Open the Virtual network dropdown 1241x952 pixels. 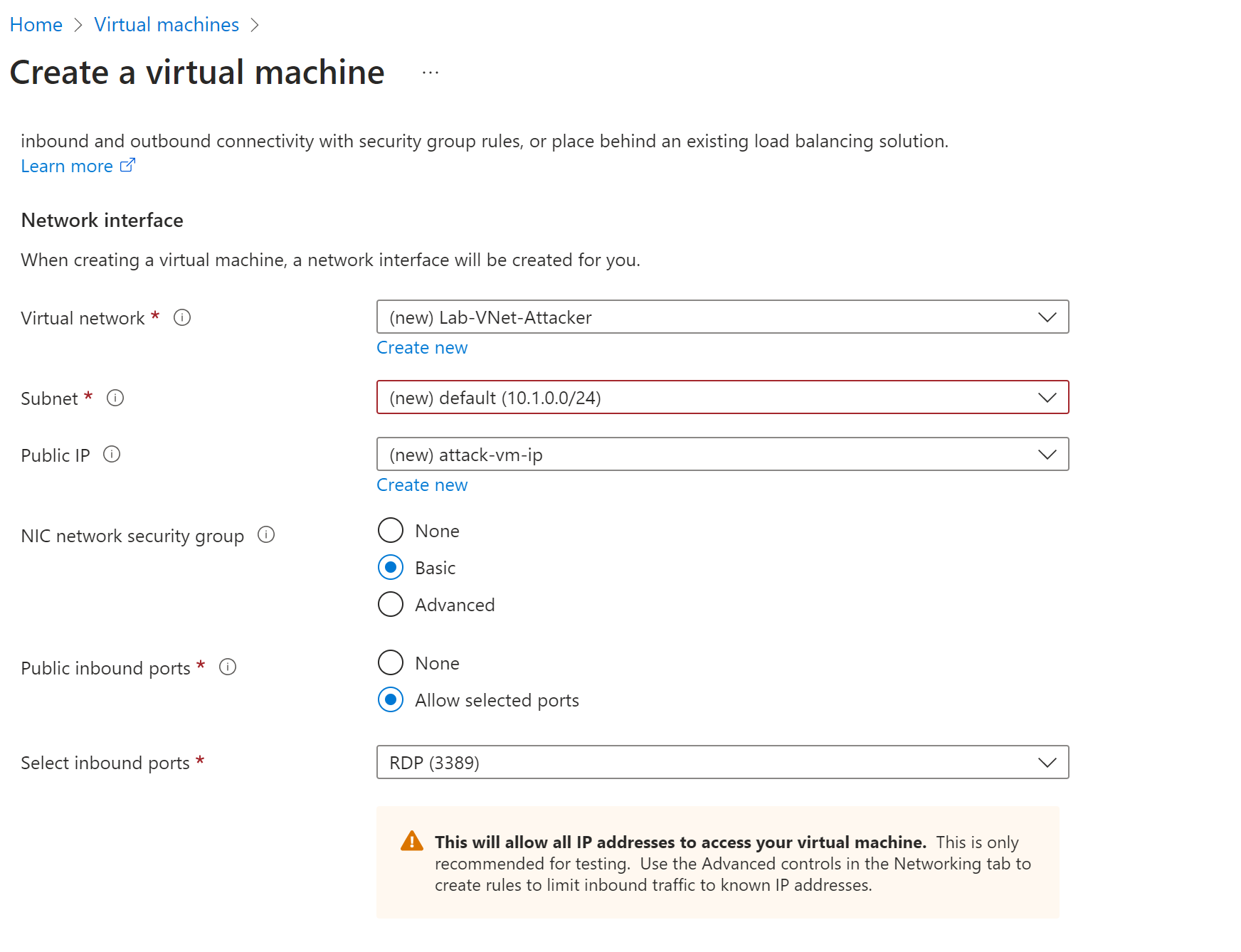(722, 317)
